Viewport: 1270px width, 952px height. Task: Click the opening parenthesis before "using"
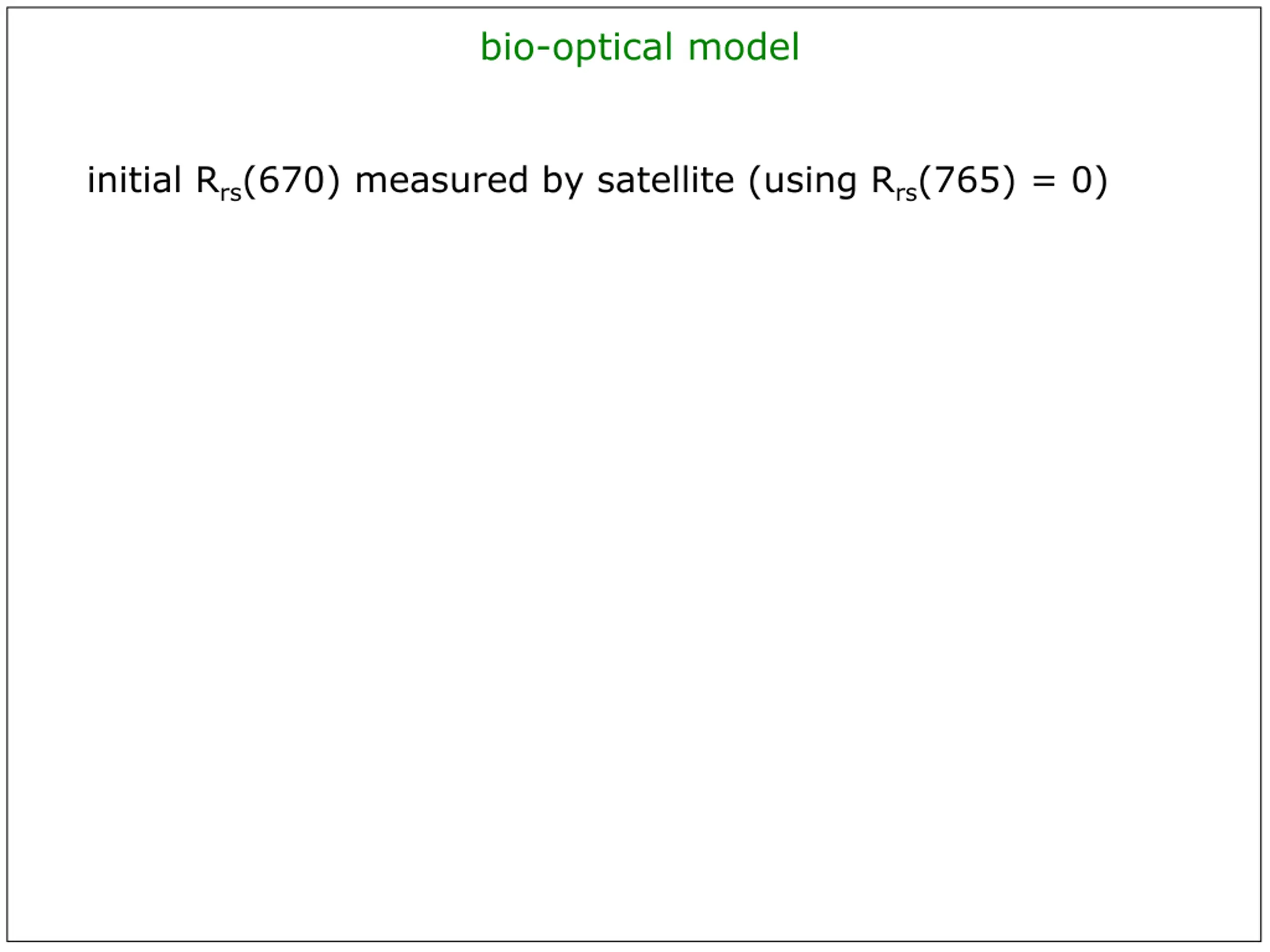[756, 182]
